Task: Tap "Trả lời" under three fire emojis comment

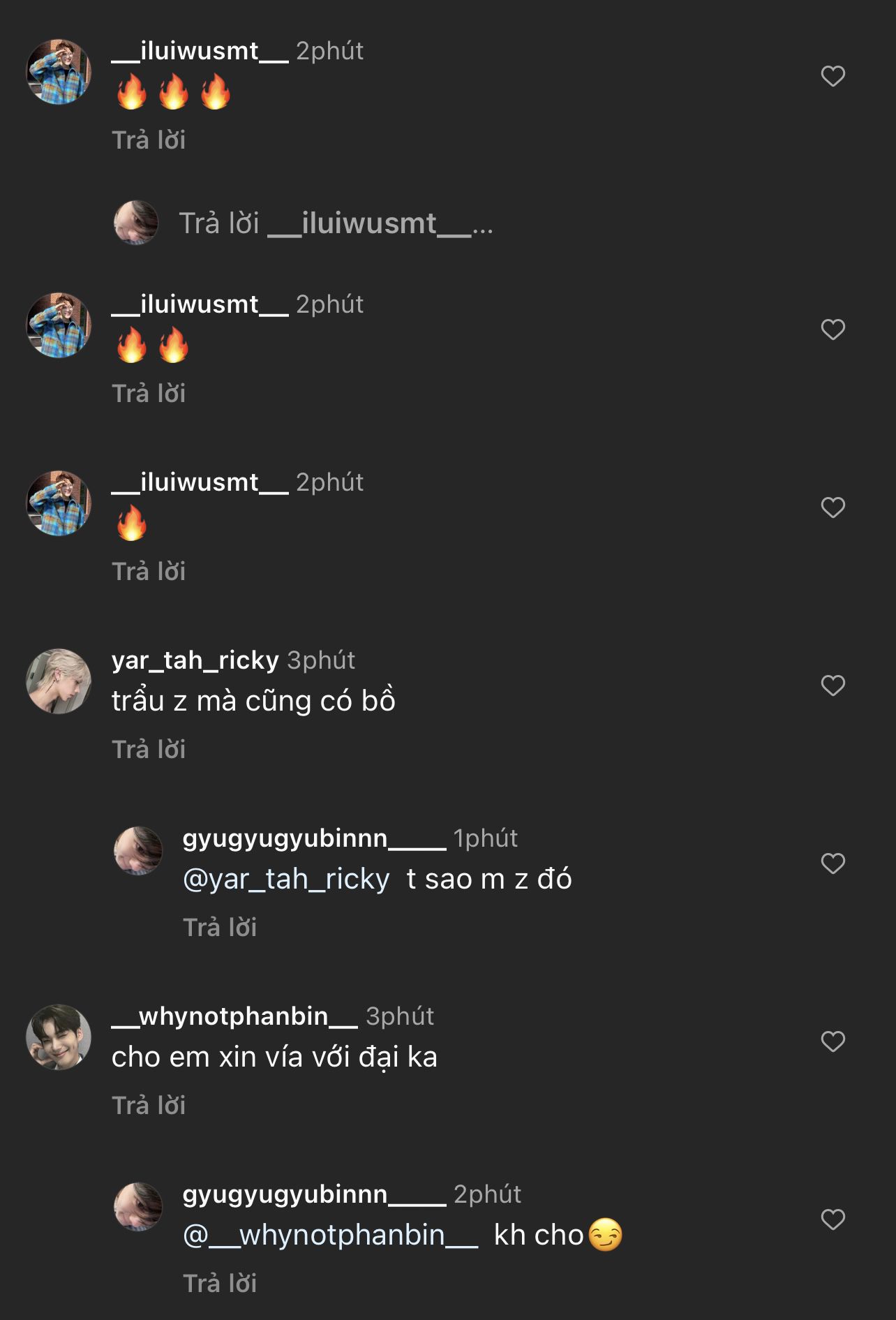Action: (x=149, y=140)
